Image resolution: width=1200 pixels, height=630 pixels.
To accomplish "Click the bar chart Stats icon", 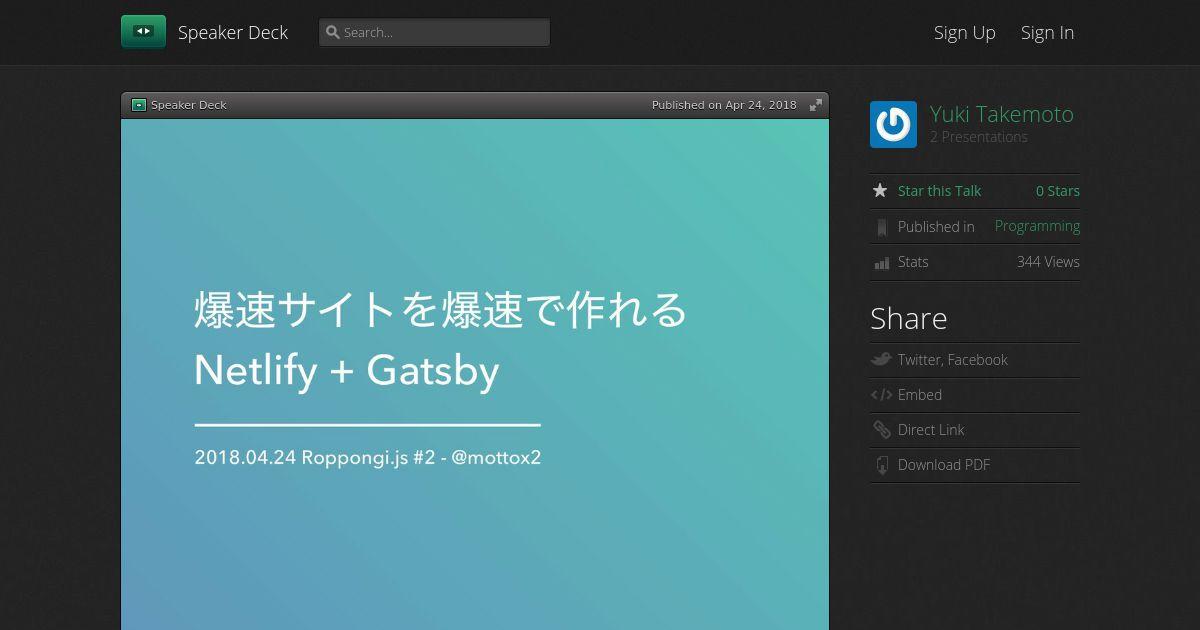I will [x=881, y=263].
